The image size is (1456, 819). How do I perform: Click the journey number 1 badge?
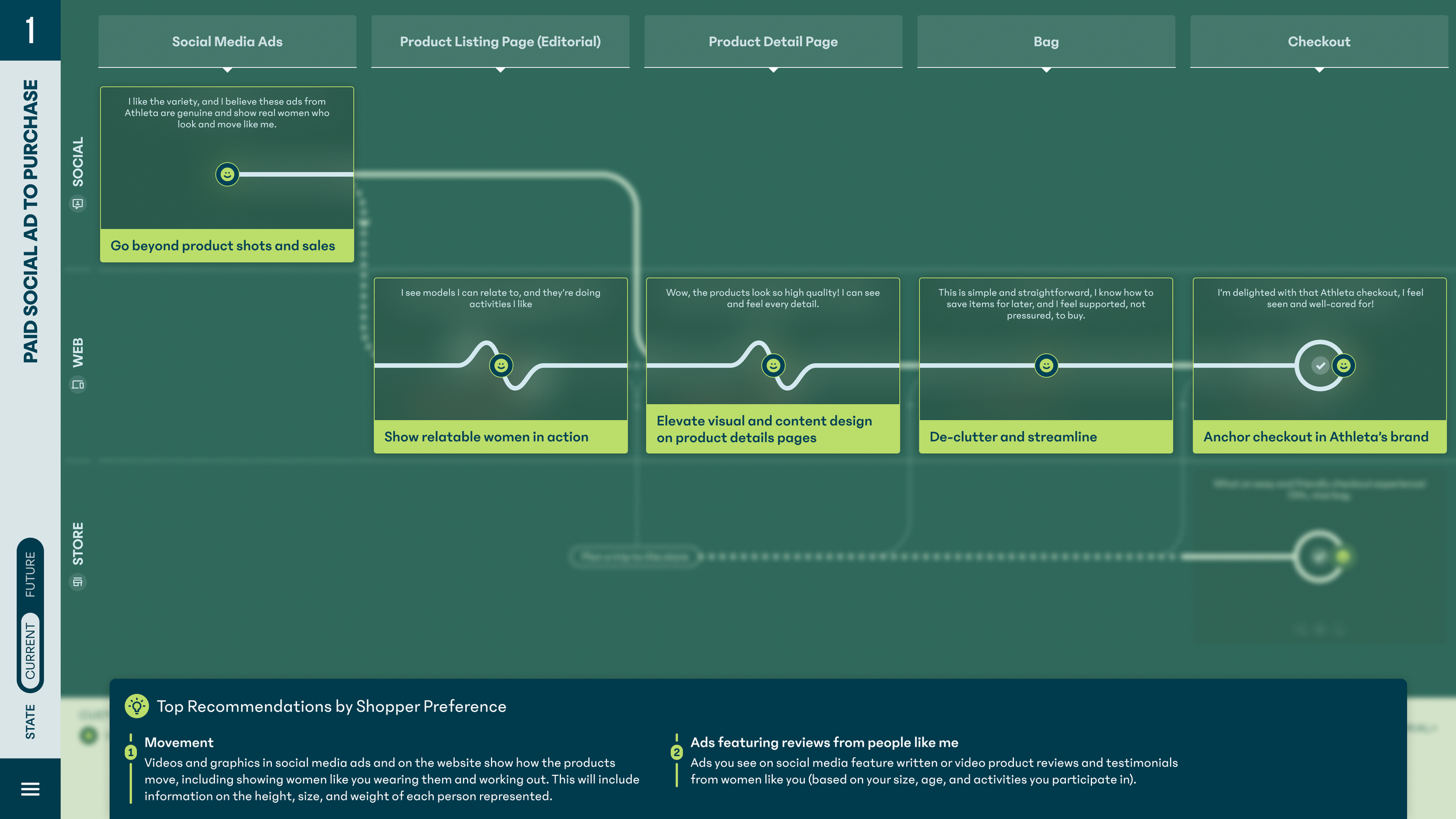pyautogui.click(x=30, y=30)
